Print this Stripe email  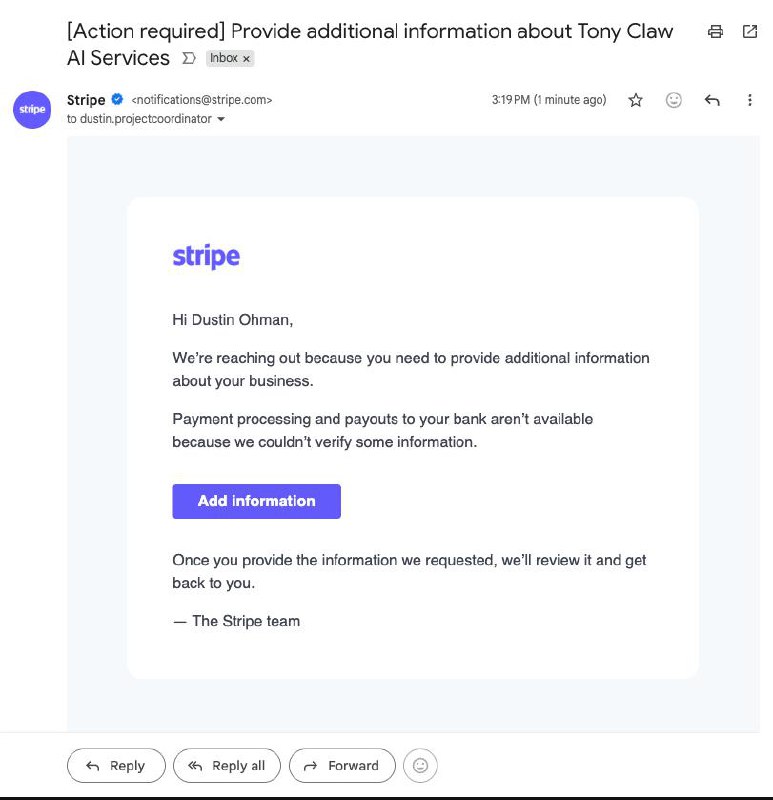pos(715,32)
